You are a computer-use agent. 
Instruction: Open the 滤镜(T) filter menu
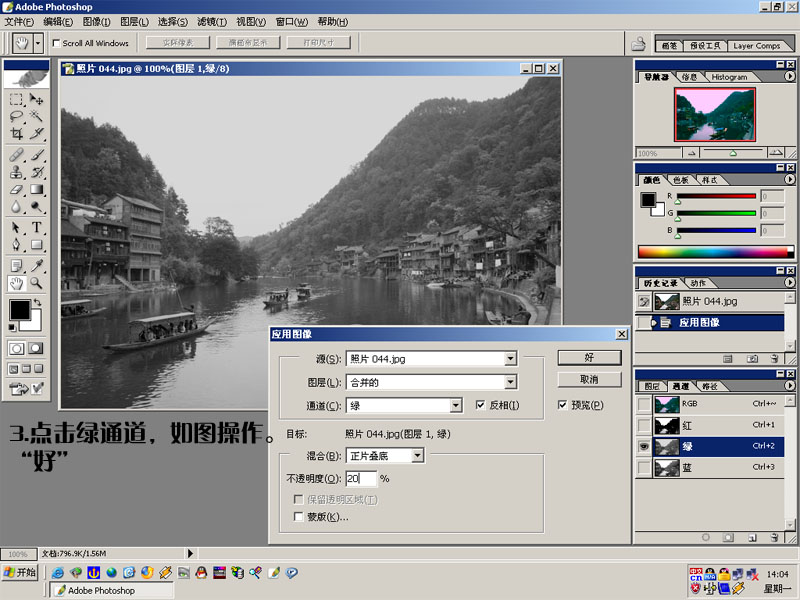tap(209, 21)
